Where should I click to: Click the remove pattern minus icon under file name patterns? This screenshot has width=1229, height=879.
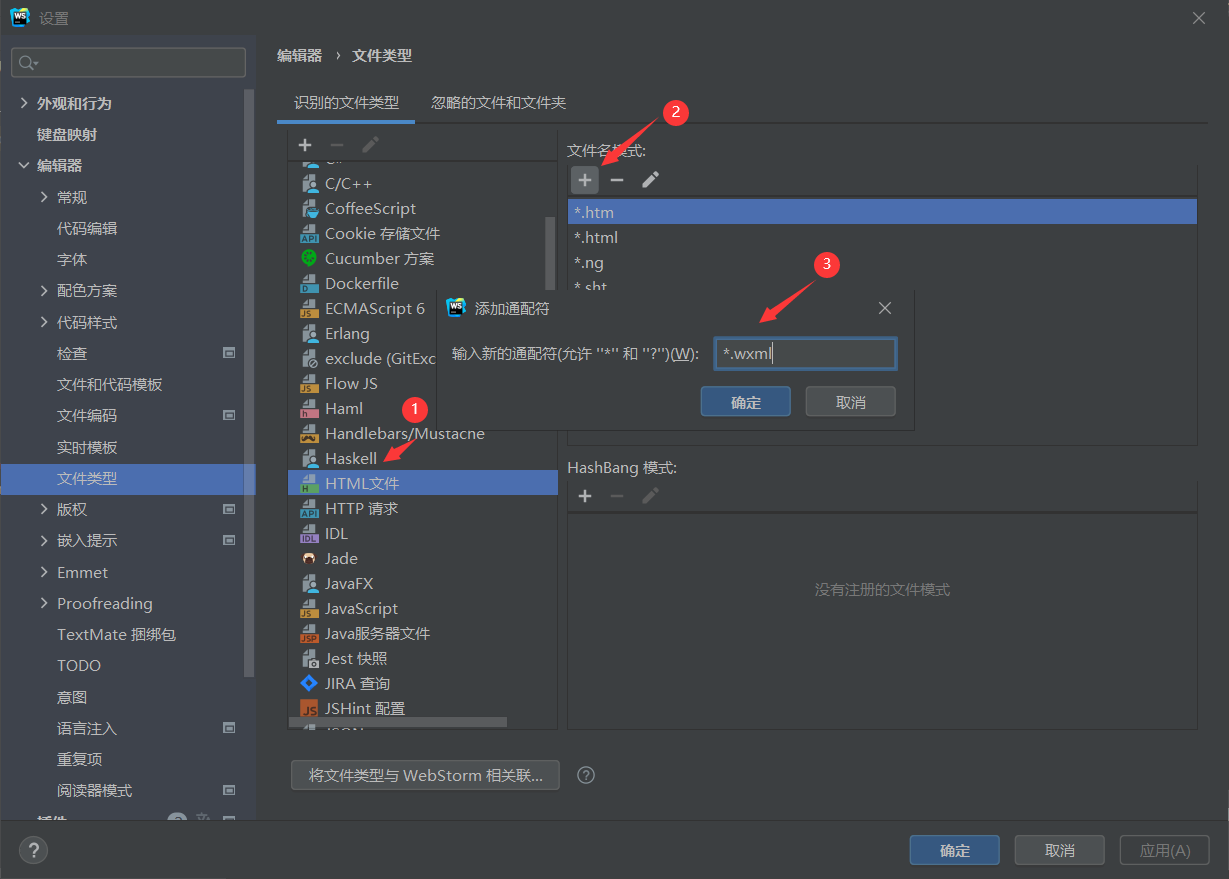617,180
